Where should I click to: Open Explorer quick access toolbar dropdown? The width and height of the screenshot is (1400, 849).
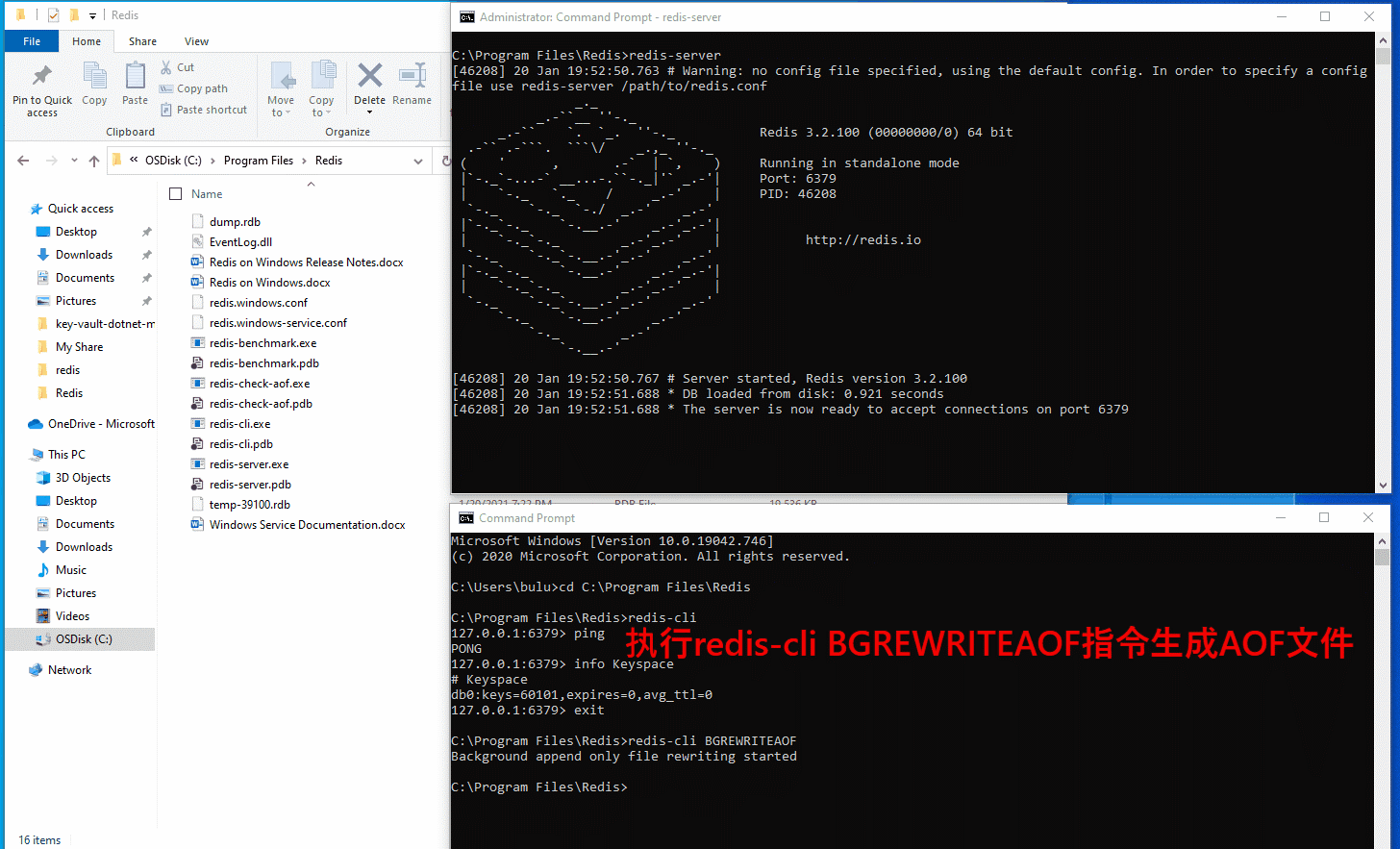[92, 15]
